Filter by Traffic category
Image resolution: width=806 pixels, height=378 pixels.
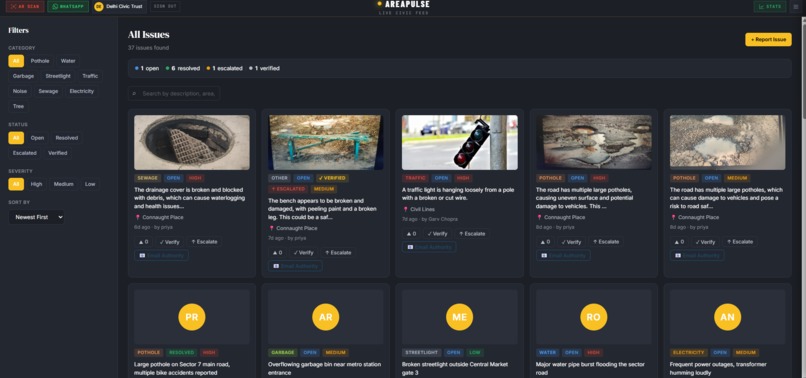(90, 76)
